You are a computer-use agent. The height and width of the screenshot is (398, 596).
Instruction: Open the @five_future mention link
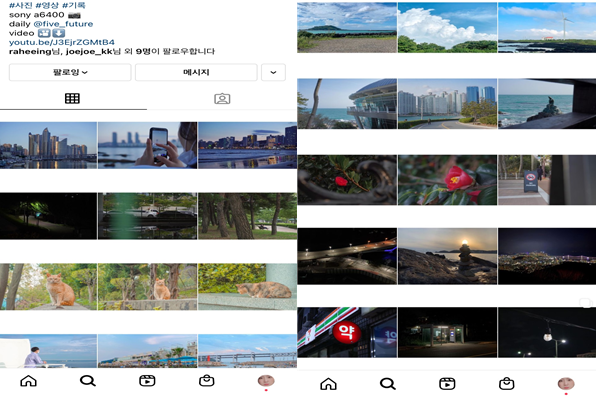tap(63, 24)
